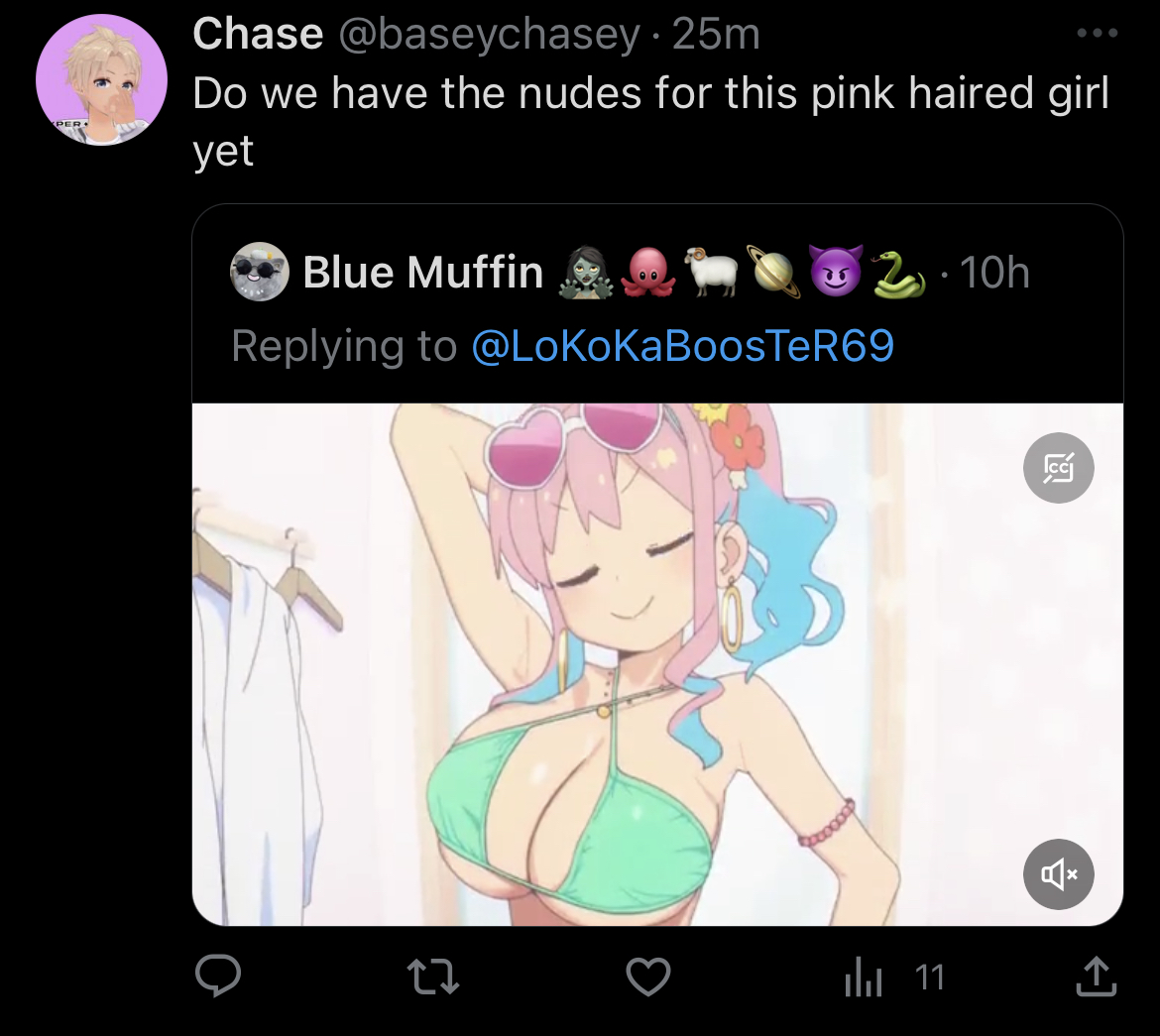Screen dimensions: 1160x1036
Task: Click the view count number 11
Action: click(930, 978)
